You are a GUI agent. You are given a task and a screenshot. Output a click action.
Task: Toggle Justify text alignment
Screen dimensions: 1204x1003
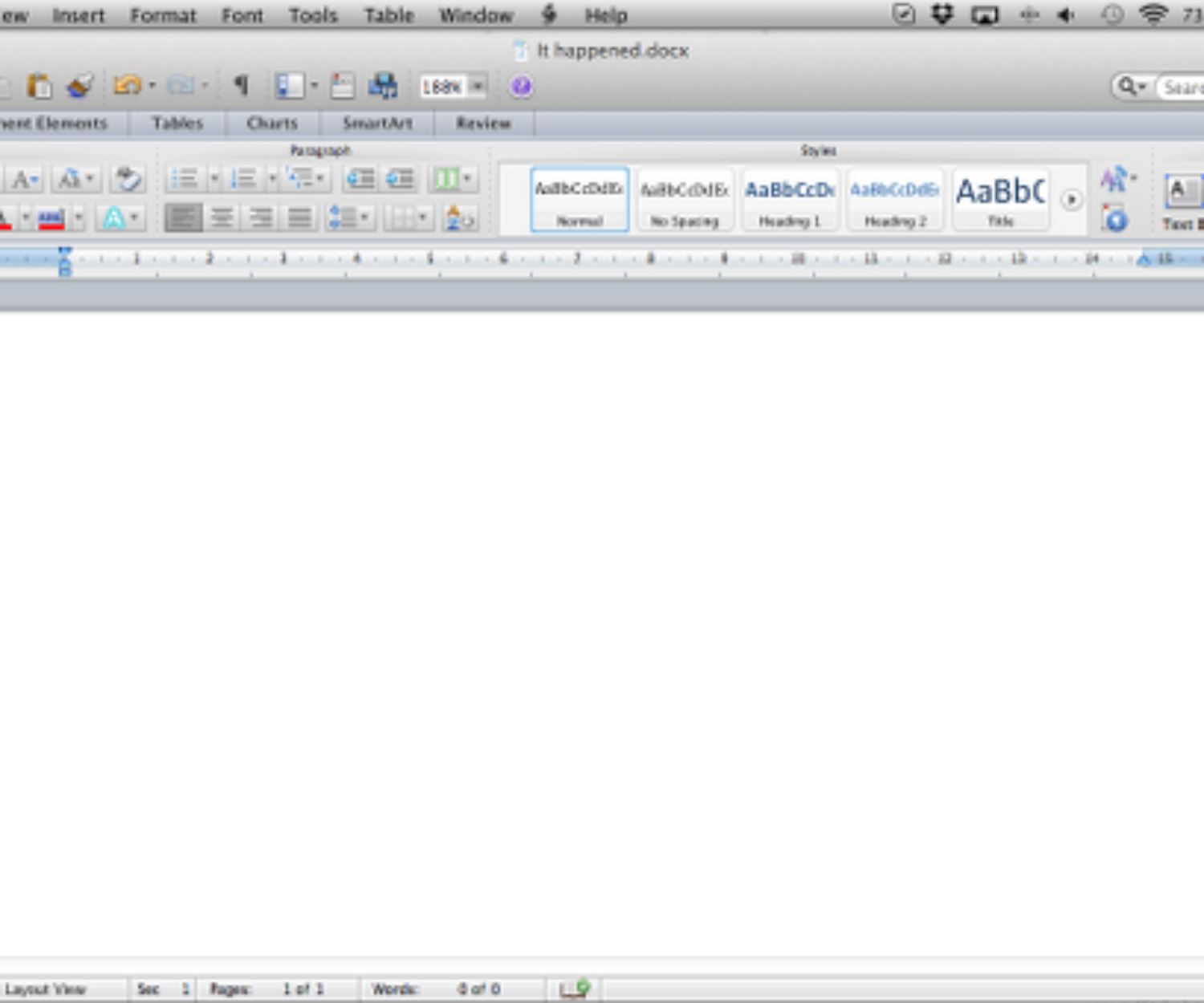[x=299, y=217]
